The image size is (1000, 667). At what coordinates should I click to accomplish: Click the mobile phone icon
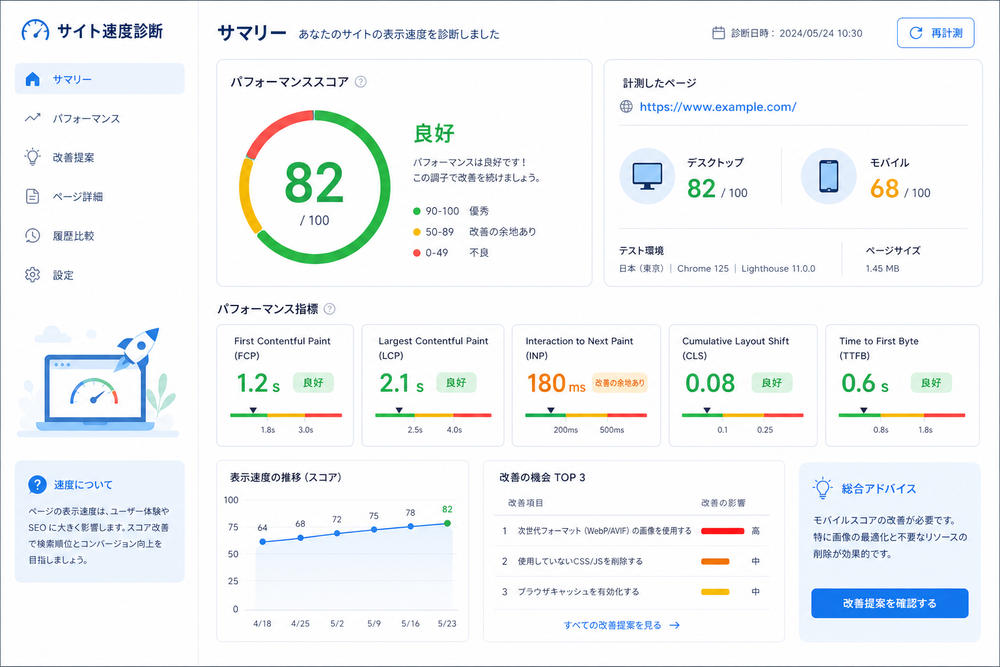828,176
